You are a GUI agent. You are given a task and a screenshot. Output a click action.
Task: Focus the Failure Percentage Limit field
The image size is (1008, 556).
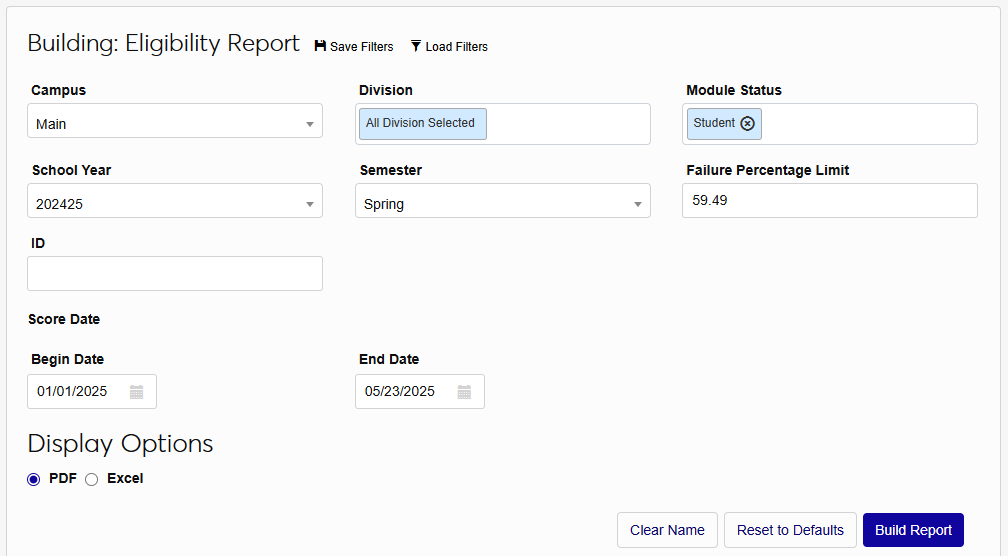pyautogui.click(x=829, y=200)
